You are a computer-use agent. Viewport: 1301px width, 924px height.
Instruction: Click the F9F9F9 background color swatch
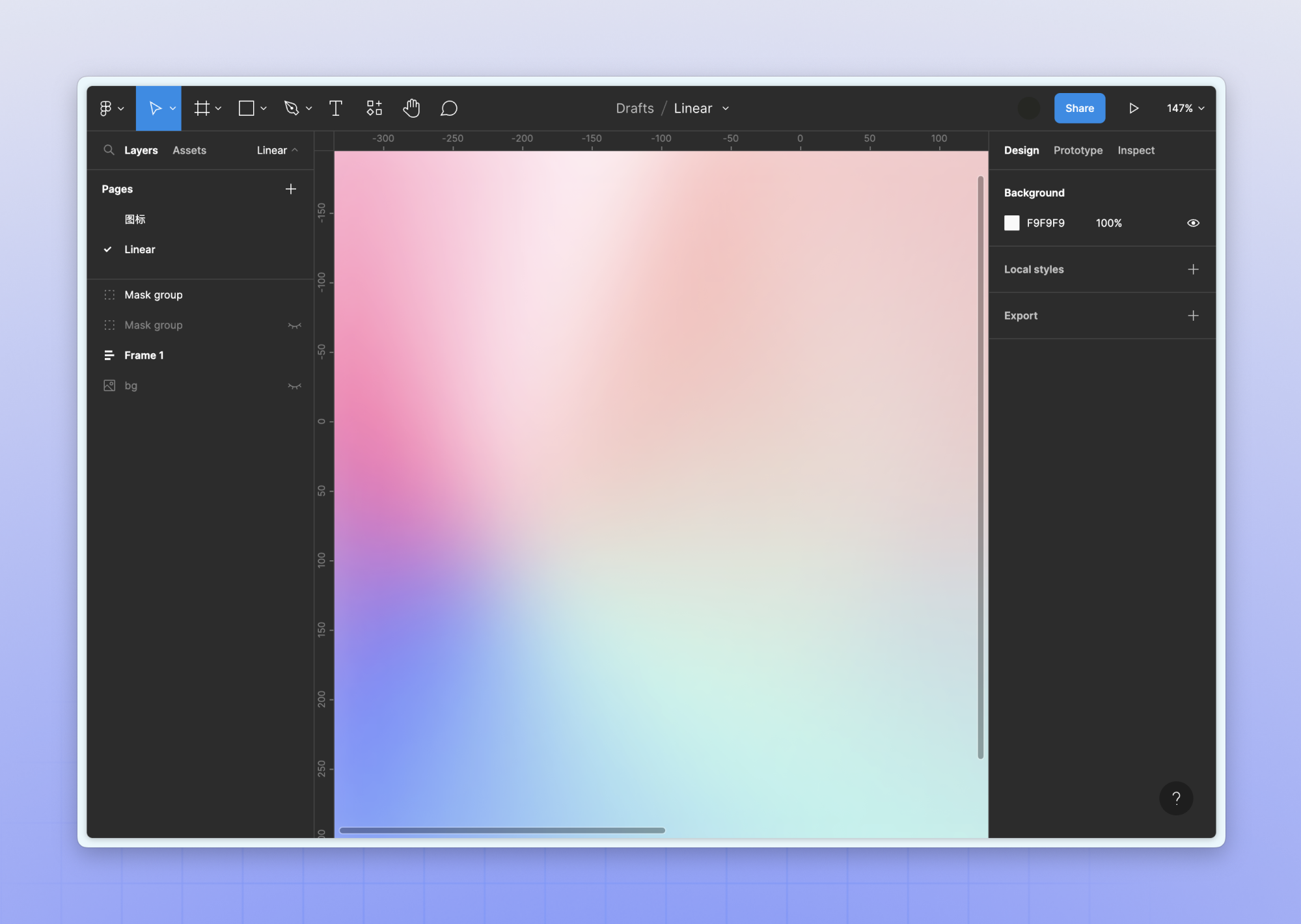pyautogui.click(x=1011, y=223)
